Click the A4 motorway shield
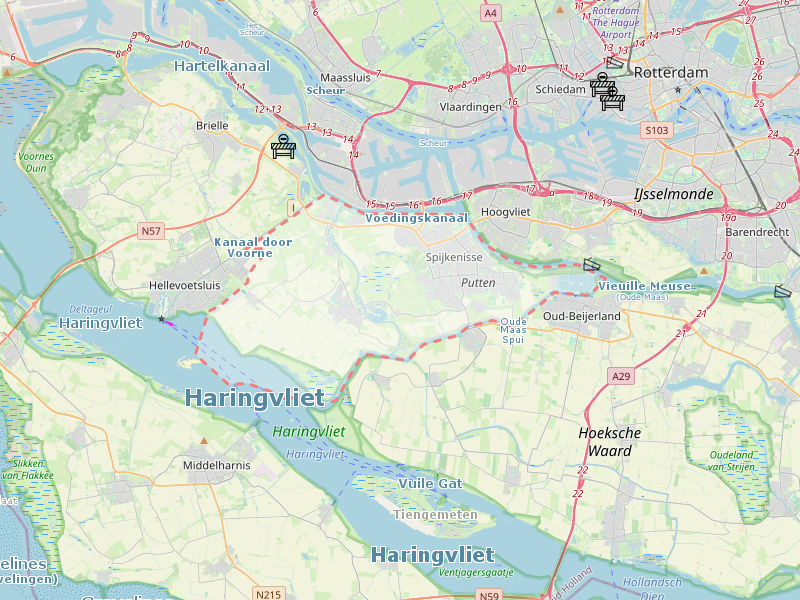Screen dimensions: 800x600 [490, 13]
